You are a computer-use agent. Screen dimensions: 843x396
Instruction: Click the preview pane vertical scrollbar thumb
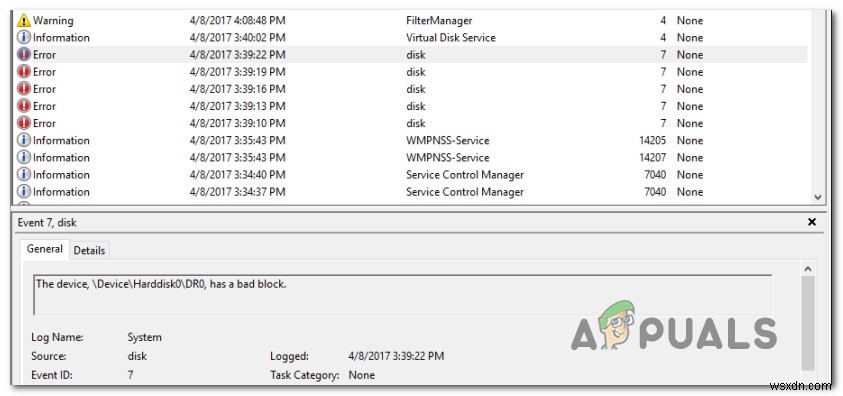[808, 322]
